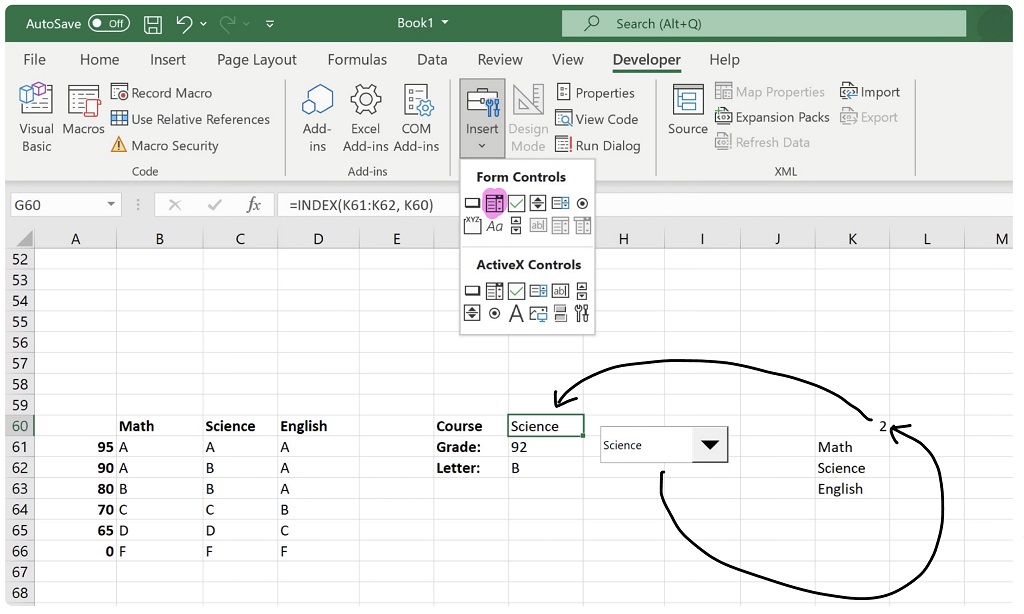Turn on the AutoSave toggle
The height and width of the screenshot is (614, 1024).
(x=108, y=23)
